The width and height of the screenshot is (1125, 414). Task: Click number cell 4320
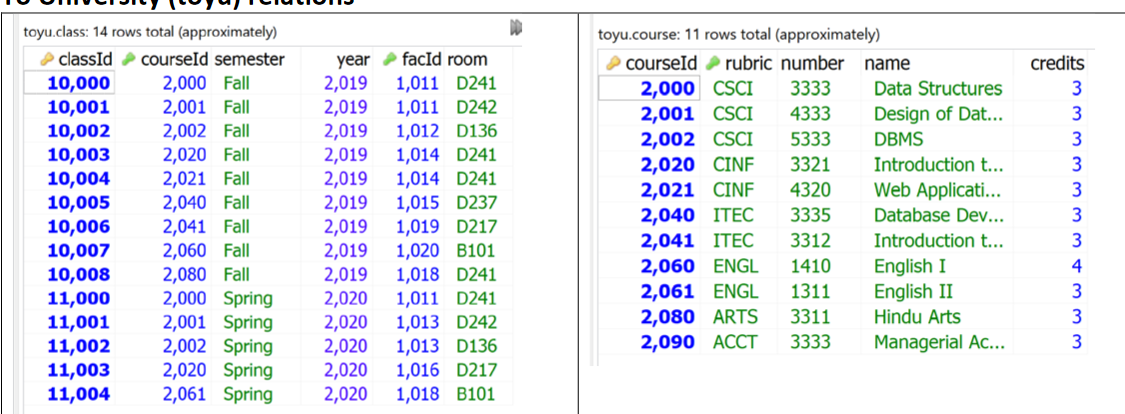[810, 190]
